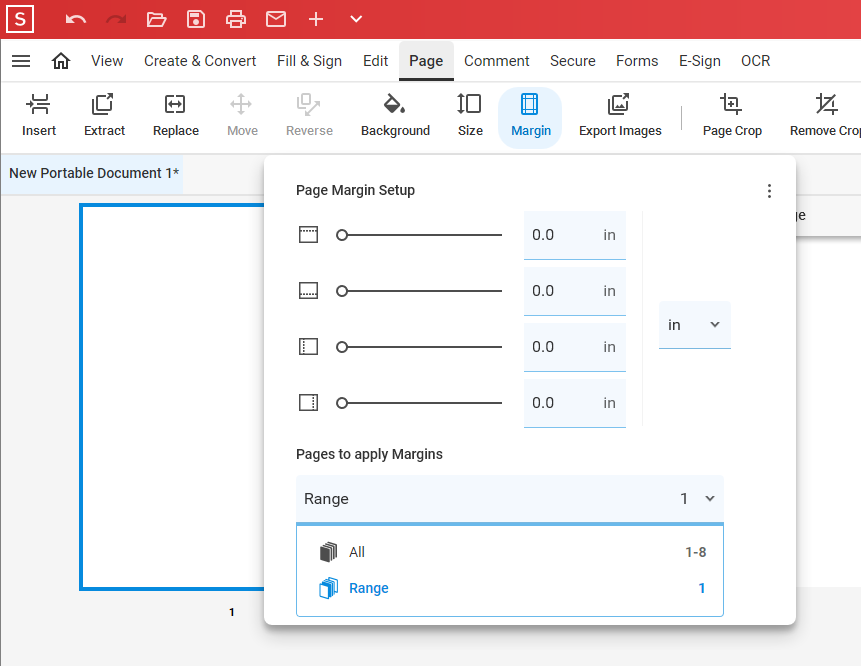Expand the Pages to apply Range dropdown
Image resolution: width=861 pixels, height=666 pixels.
pos(510,498)
